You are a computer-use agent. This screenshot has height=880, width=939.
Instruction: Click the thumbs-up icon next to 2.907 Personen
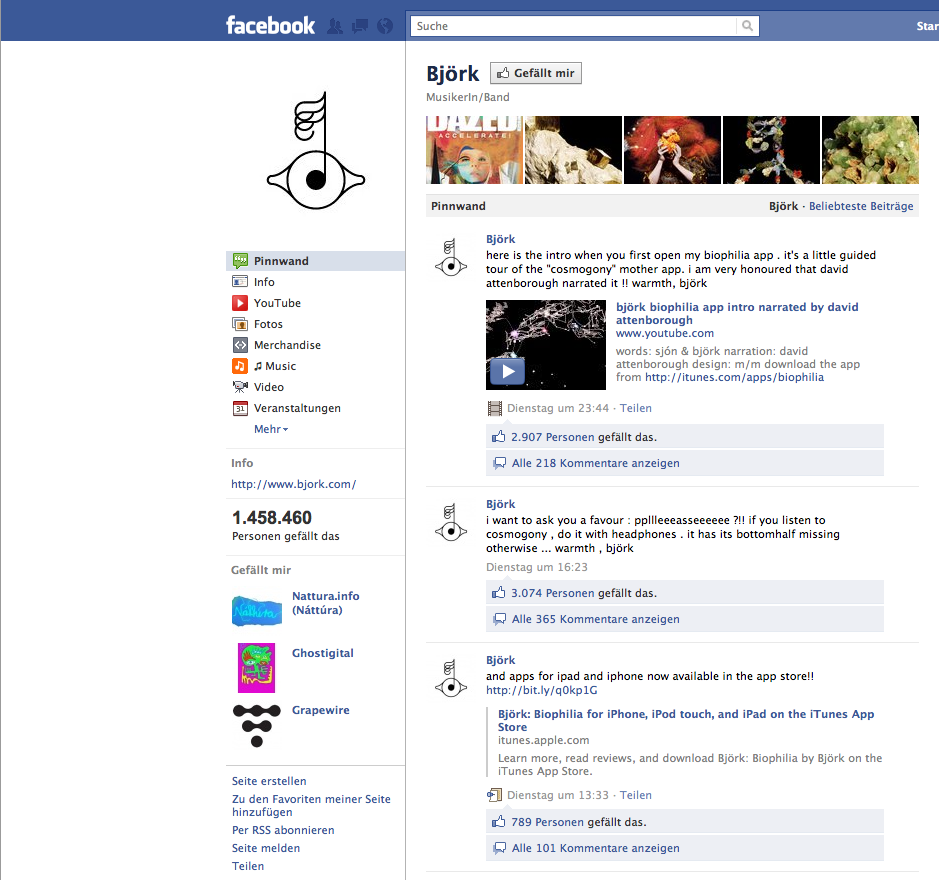[498, 437]
